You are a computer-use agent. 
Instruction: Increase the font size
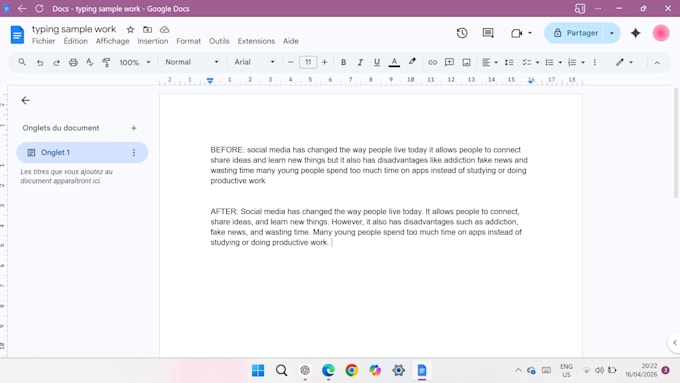pos(324,62)
